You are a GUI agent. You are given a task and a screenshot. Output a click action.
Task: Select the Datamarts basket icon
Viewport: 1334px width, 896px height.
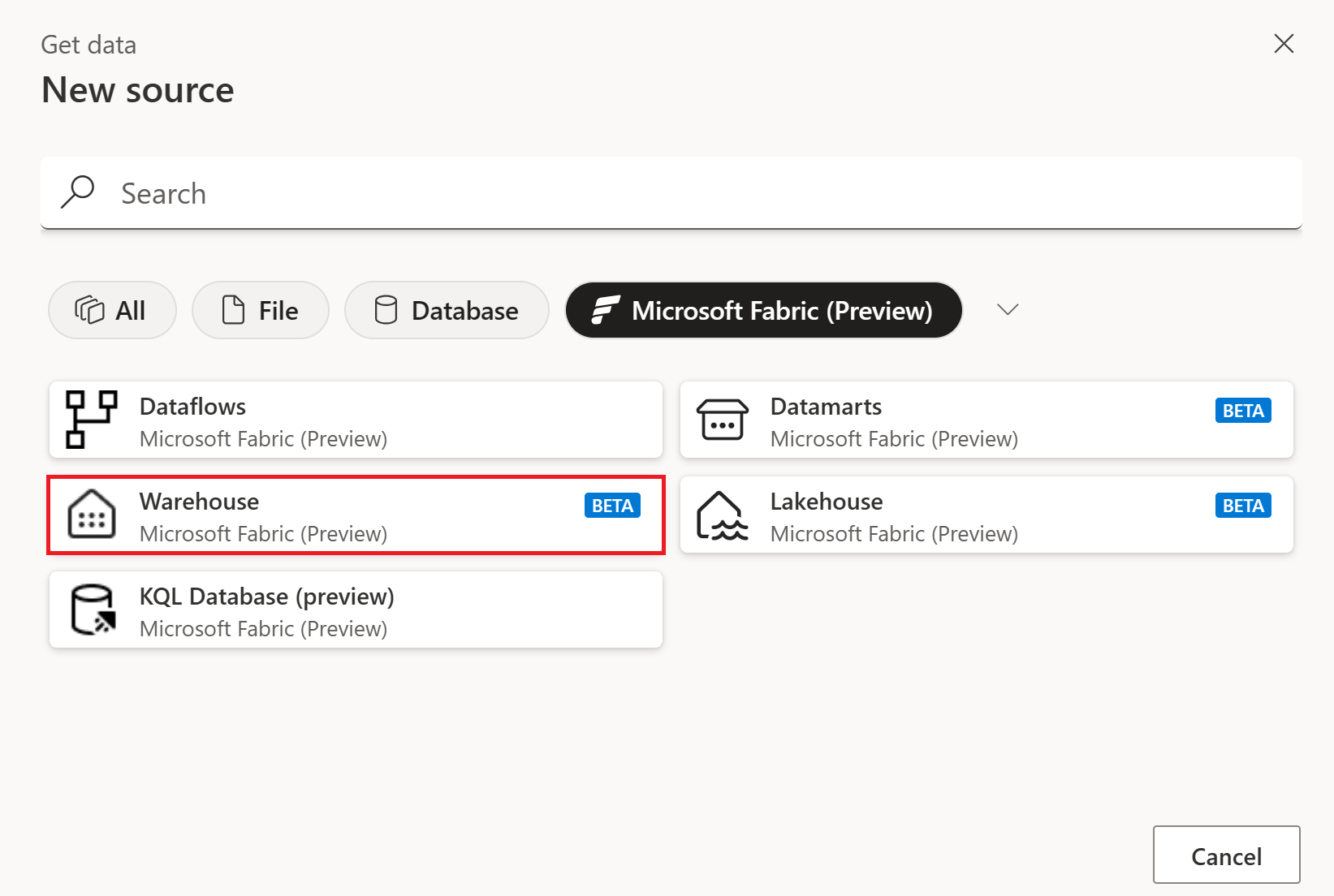coord(722,420)
